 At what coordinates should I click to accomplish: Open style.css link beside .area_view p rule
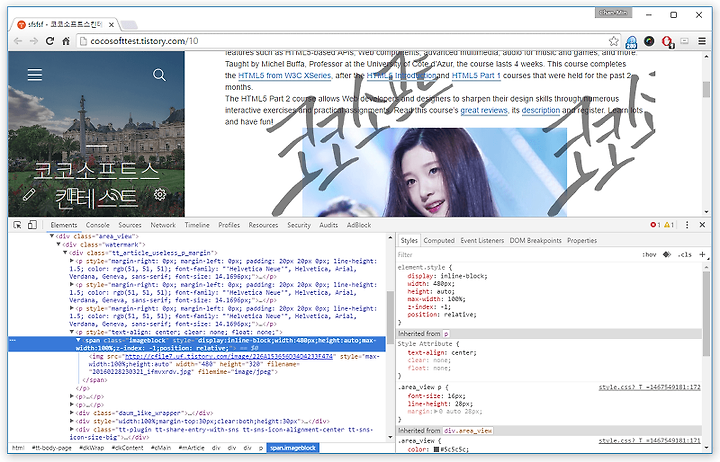tap(650, 387)
